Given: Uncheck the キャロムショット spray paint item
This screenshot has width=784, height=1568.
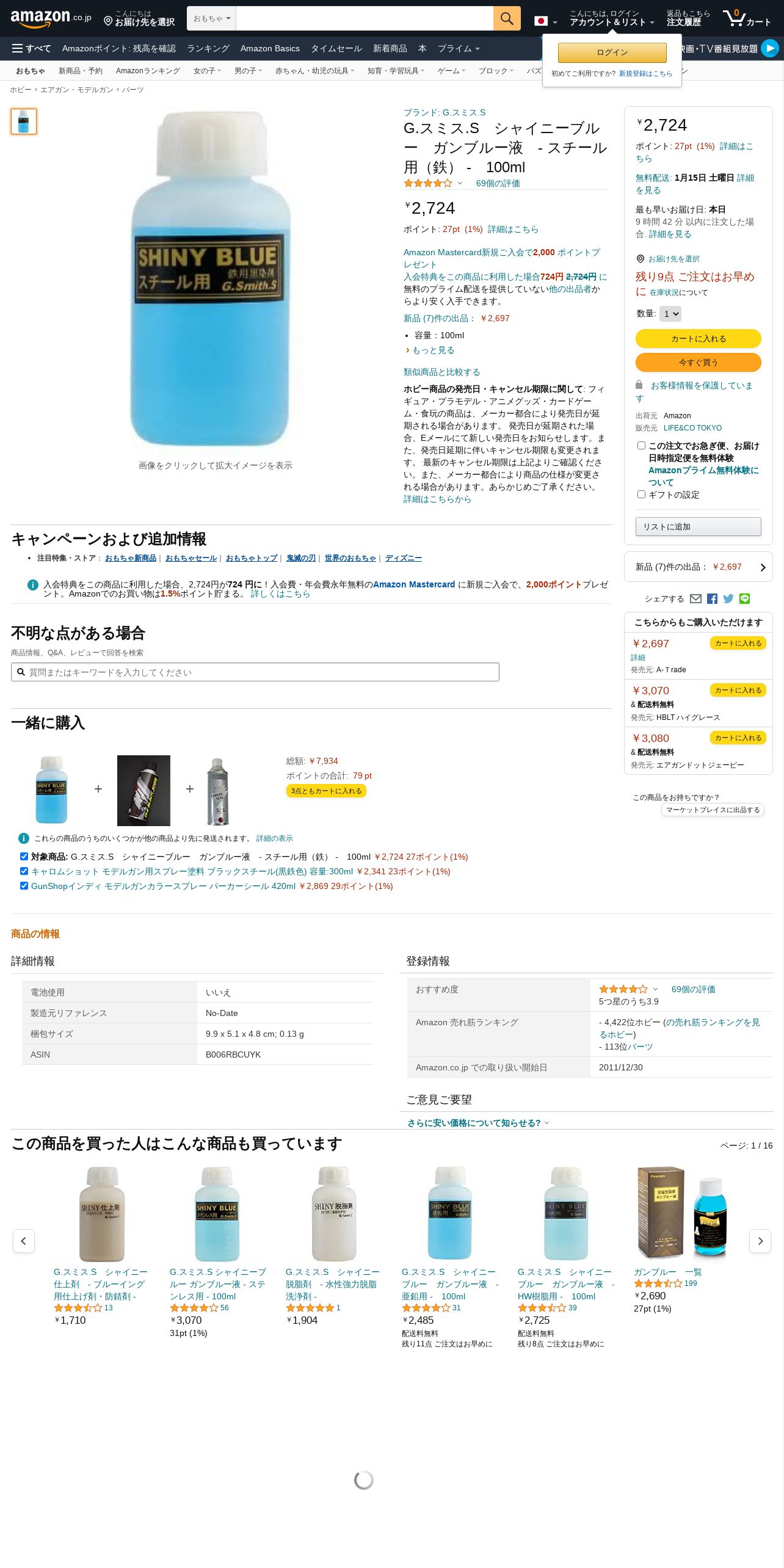Looking at the screenshot, I should pyautogui.click(x=24, y=871).
